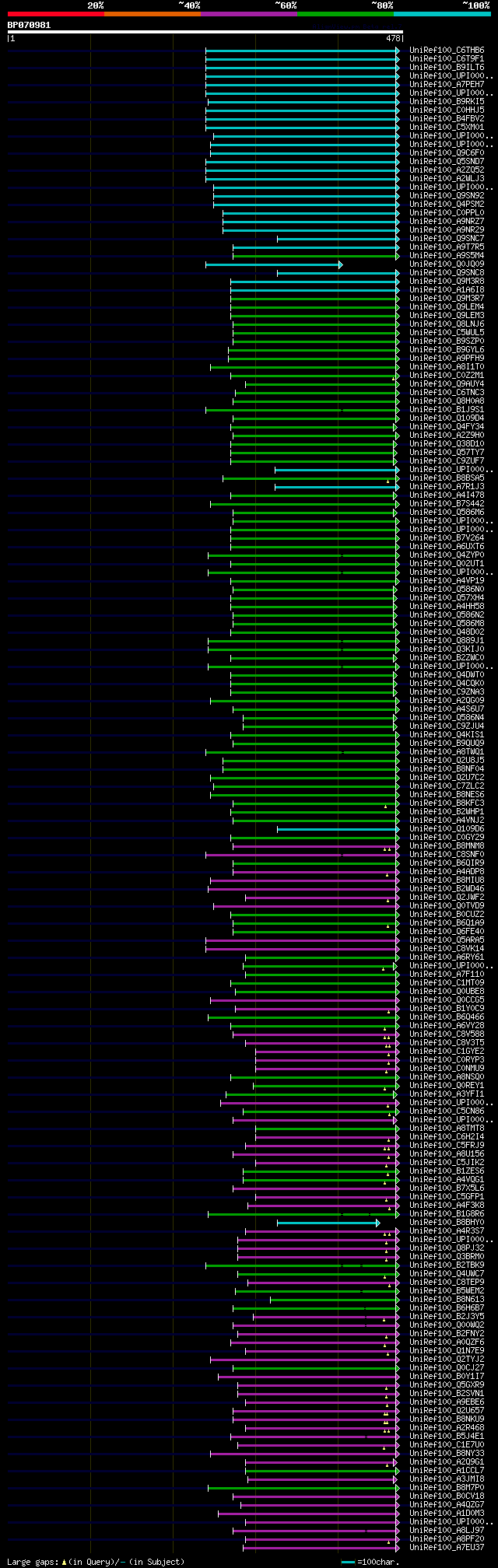
Task: Select UniRef100_A3YFI1 label
Action: click(447, 1094)
